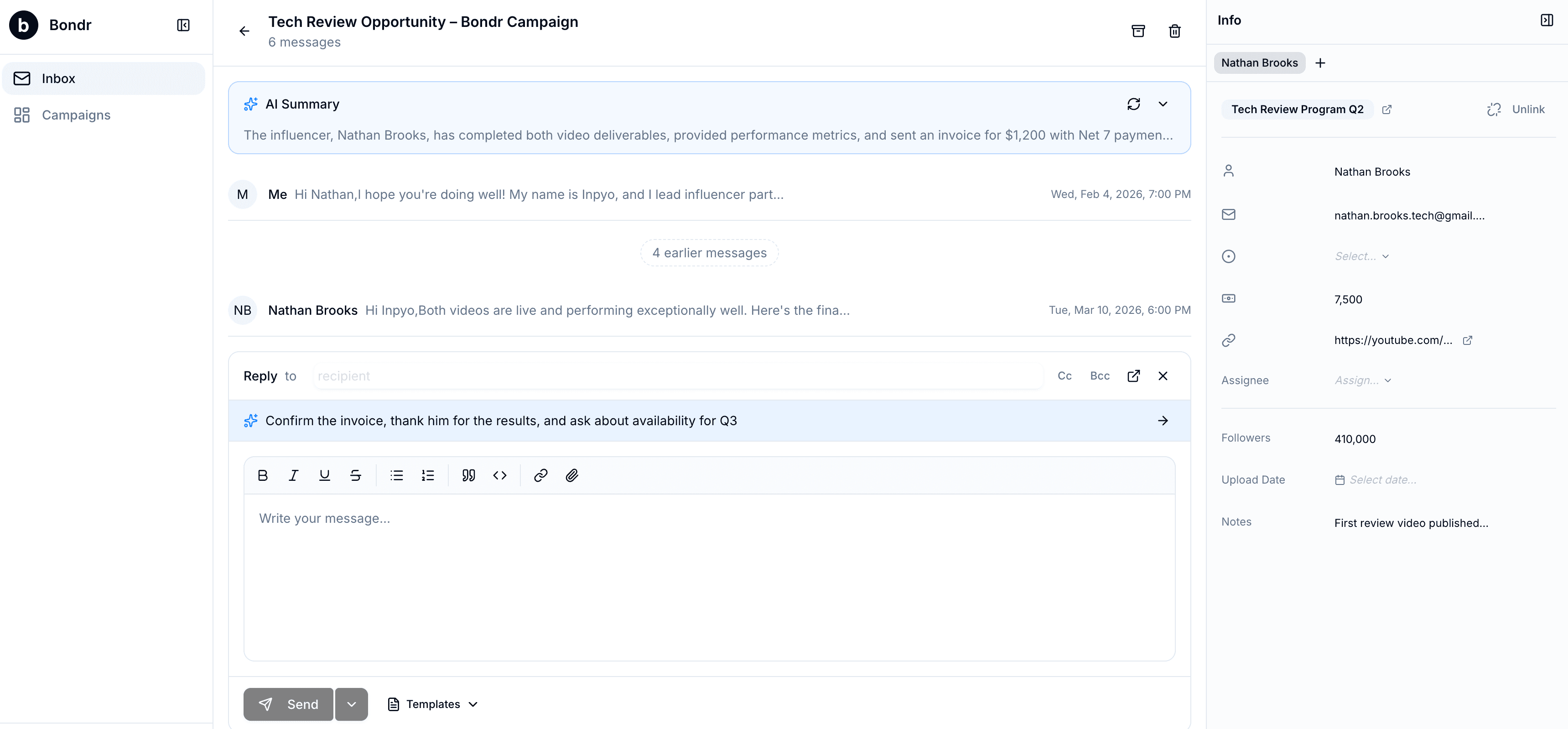Toggle bold formatting
The width and height of the screenshot is (1568, 729).
(x=262, y=475)
